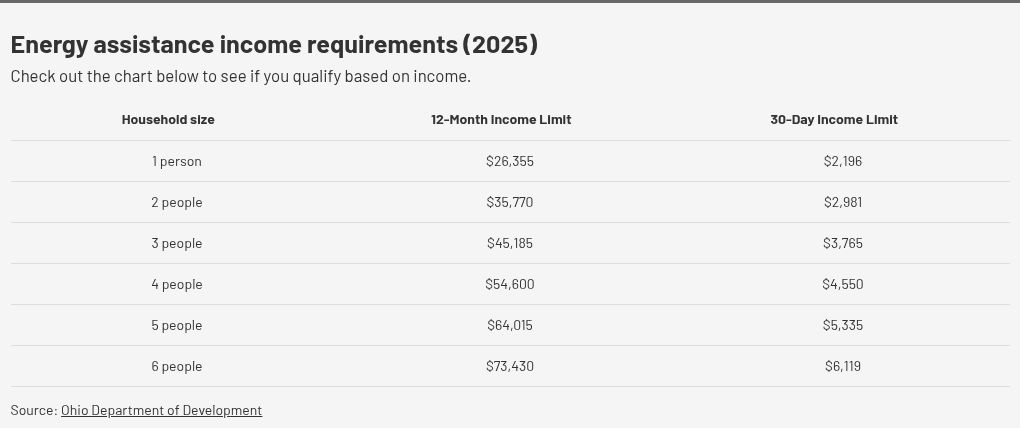Click the 'Check out the chart below' subtitle

click(x=241, y=77)
